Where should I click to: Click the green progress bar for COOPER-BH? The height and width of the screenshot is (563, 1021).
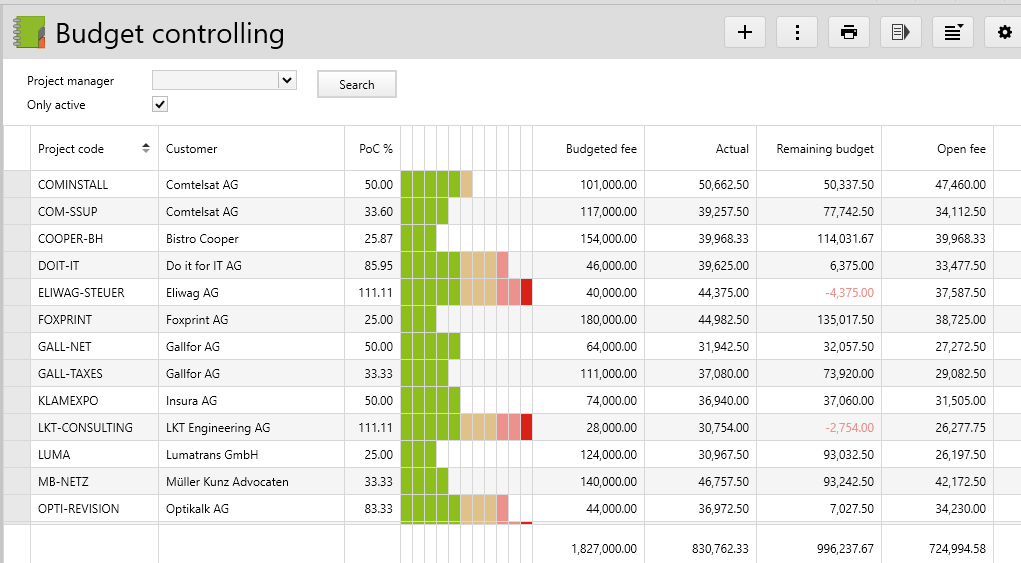pos(418,239)
